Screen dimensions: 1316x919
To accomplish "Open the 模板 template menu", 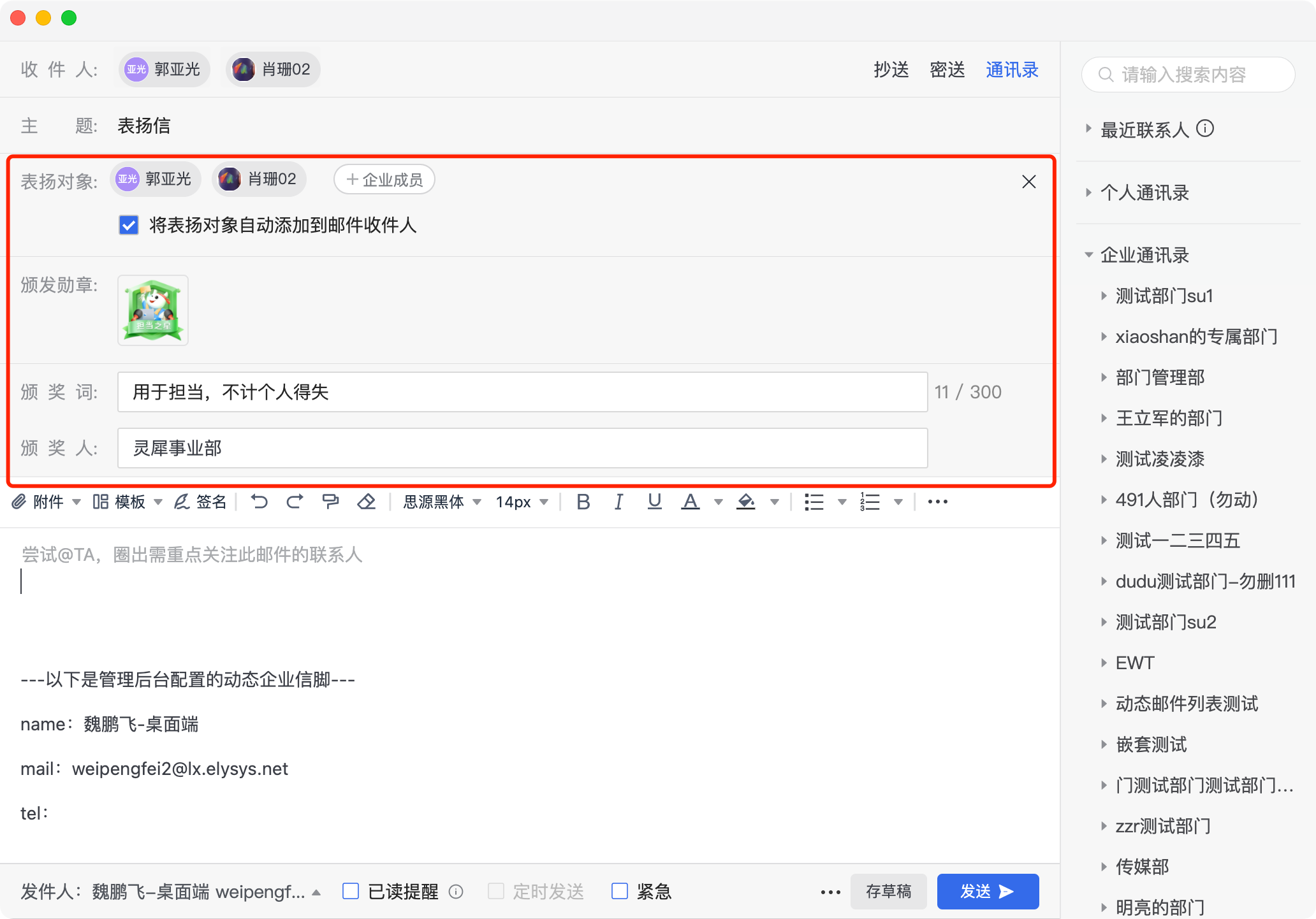I will [x=128, y=502].
